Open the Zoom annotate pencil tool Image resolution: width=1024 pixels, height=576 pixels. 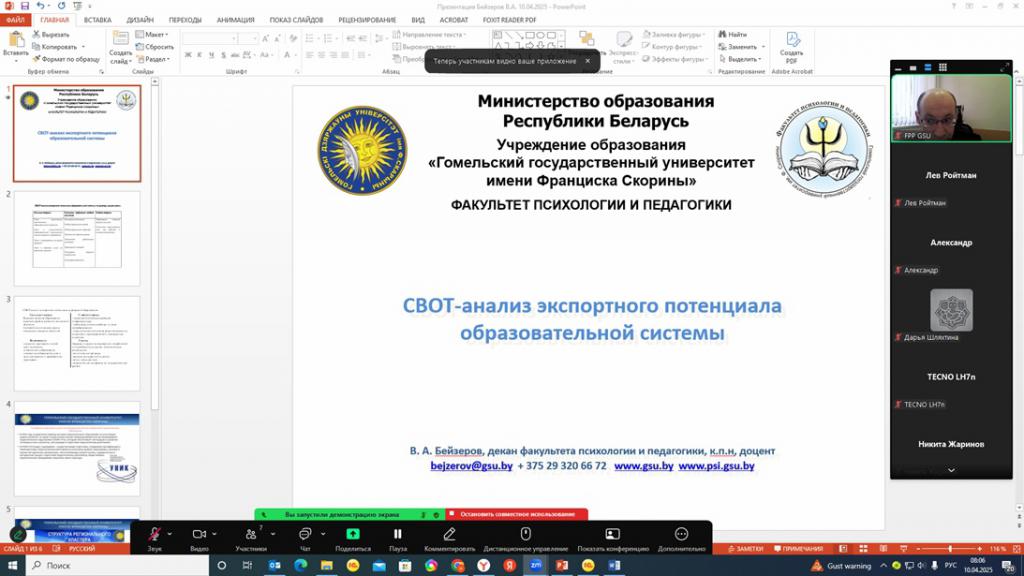coord(449,534)
